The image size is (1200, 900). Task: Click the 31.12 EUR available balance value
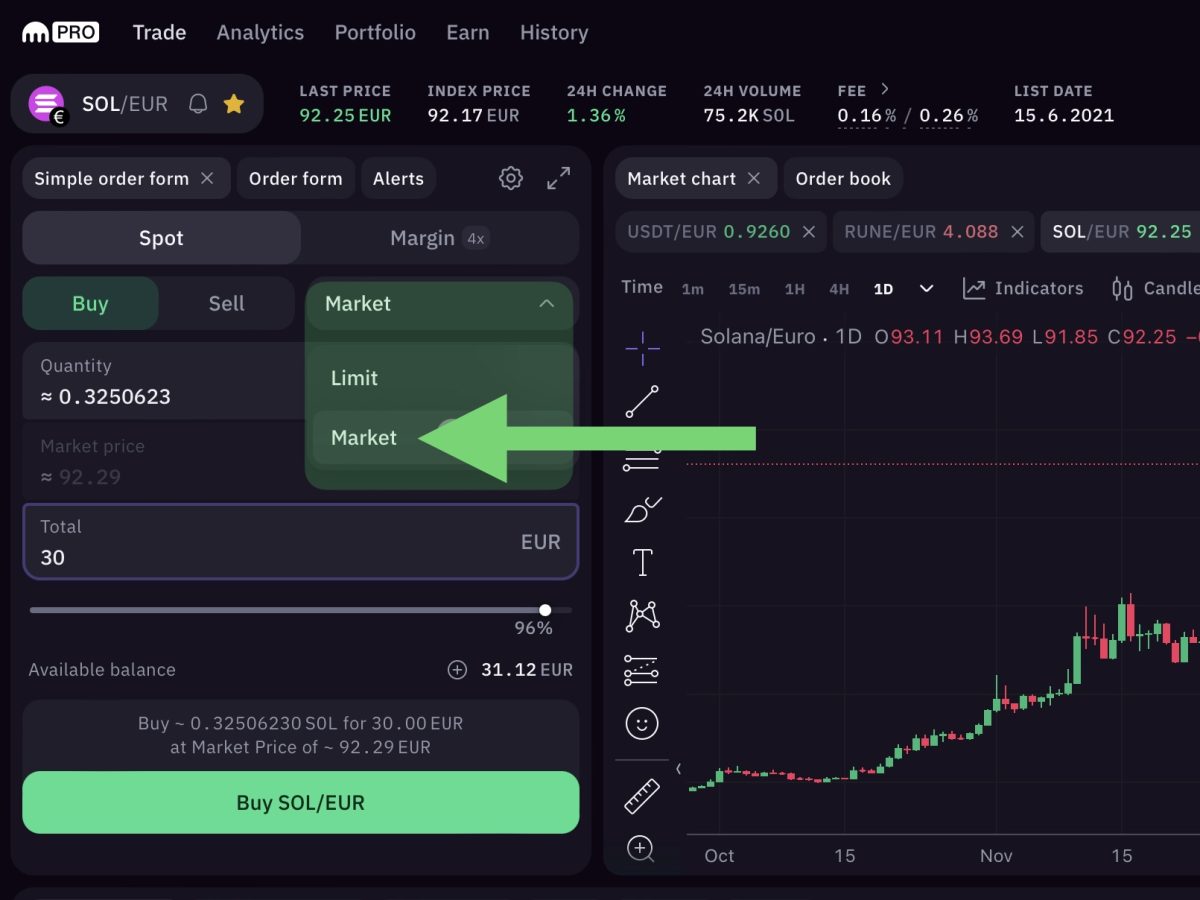[527, 670]
